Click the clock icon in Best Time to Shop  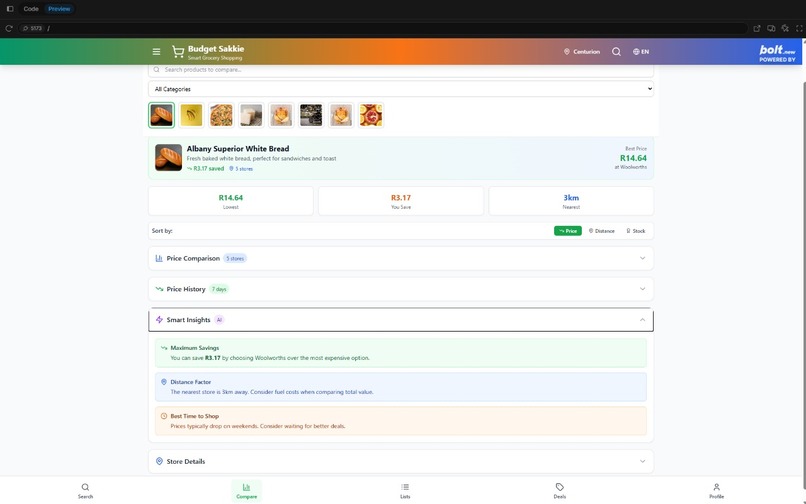(x=164, y=416)
